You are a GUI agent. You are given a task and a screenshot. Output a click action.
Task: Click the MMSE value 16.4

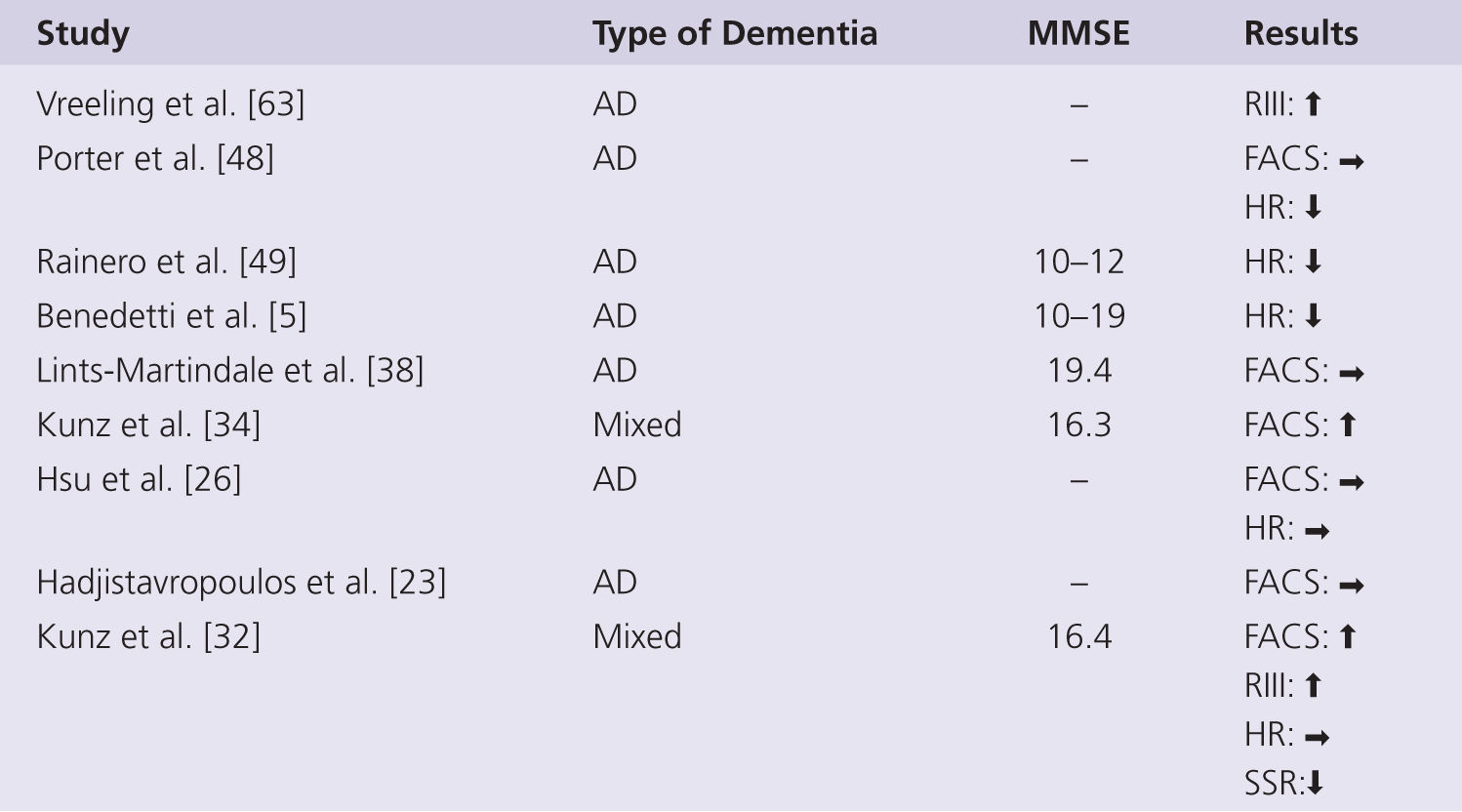pyautogui.click(x=1078, y=637)
